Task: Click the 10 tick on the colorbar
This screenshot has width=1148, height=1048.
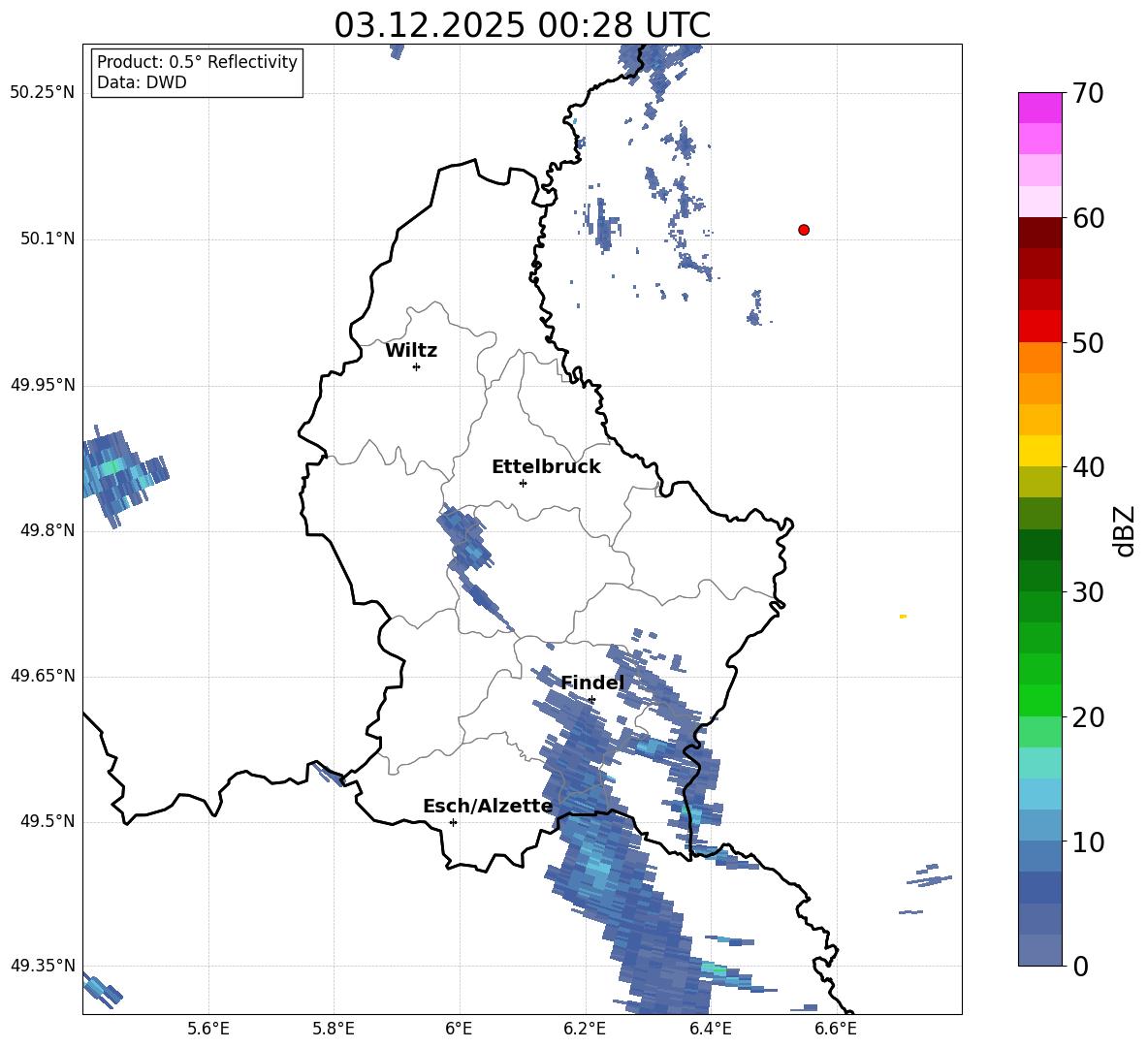Action: coord(1087,842)
